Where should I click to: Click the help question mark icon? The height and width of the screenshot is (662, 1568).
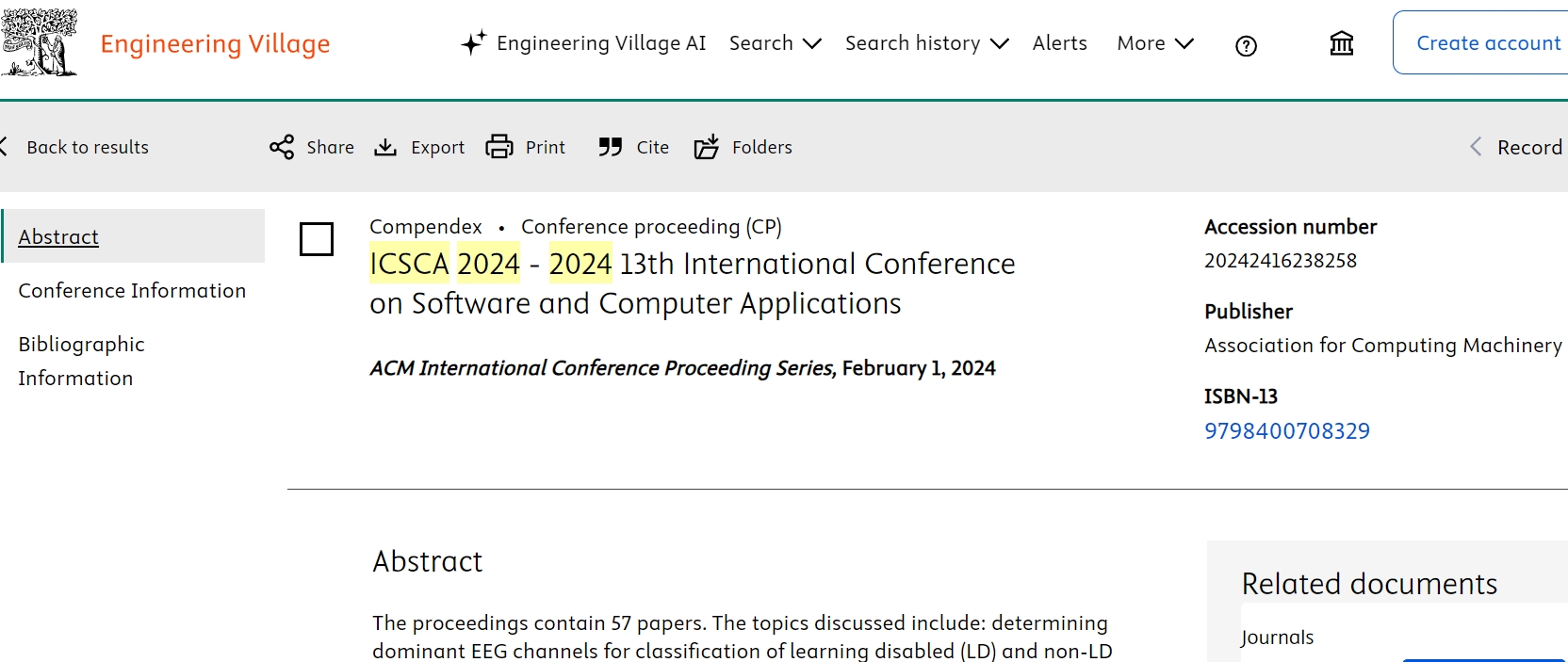1246,46
